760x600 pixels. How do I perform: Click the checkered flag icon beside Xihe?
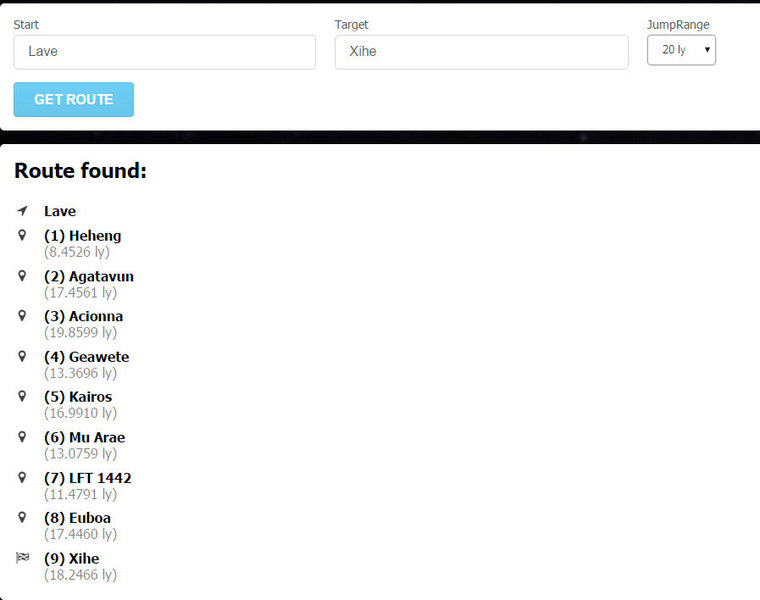pos(22,558)
